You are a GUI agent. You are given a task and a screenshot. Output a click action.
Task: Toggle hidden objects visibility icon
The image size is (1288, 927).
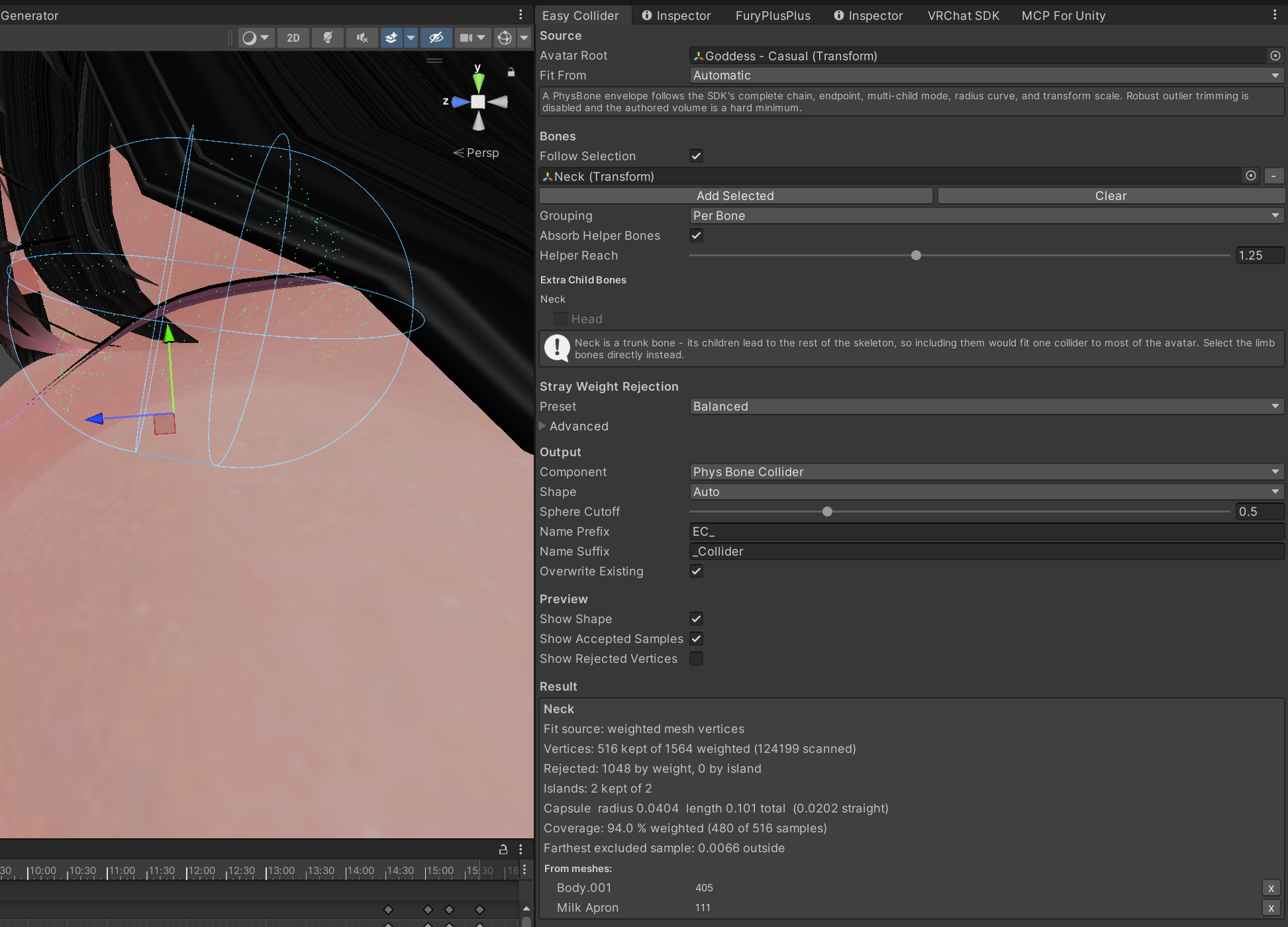pos(436,38)
